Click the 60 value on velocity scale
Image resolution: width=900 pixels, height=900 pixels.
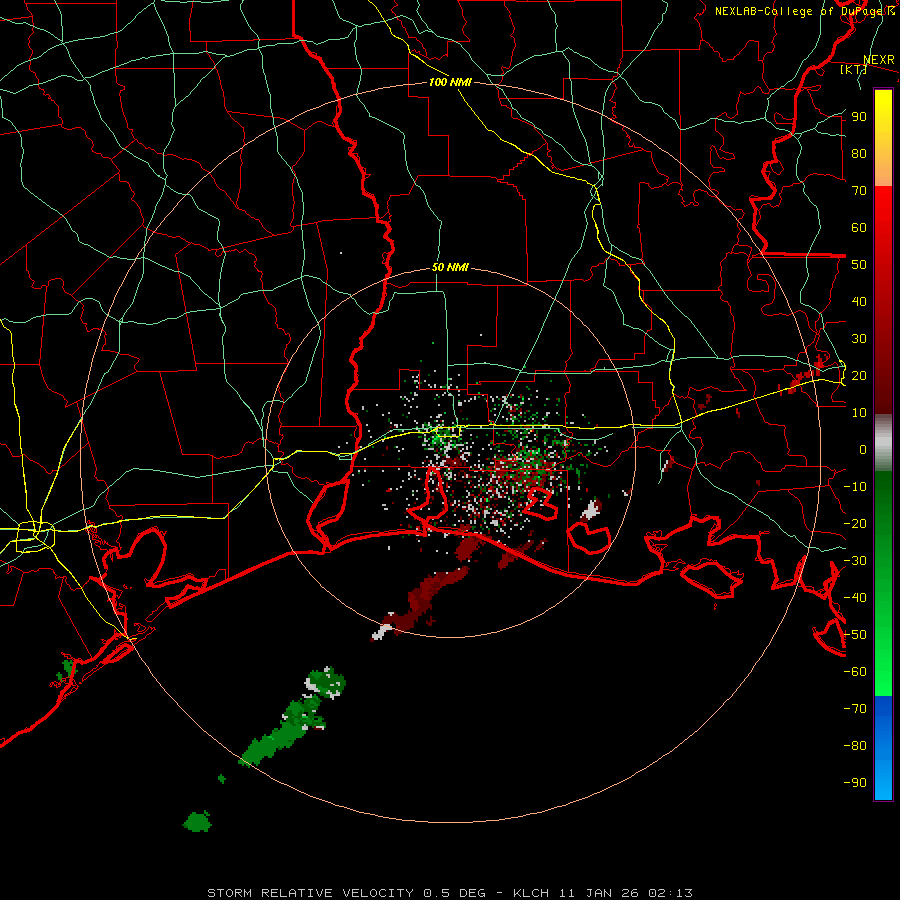coord(859,227)
